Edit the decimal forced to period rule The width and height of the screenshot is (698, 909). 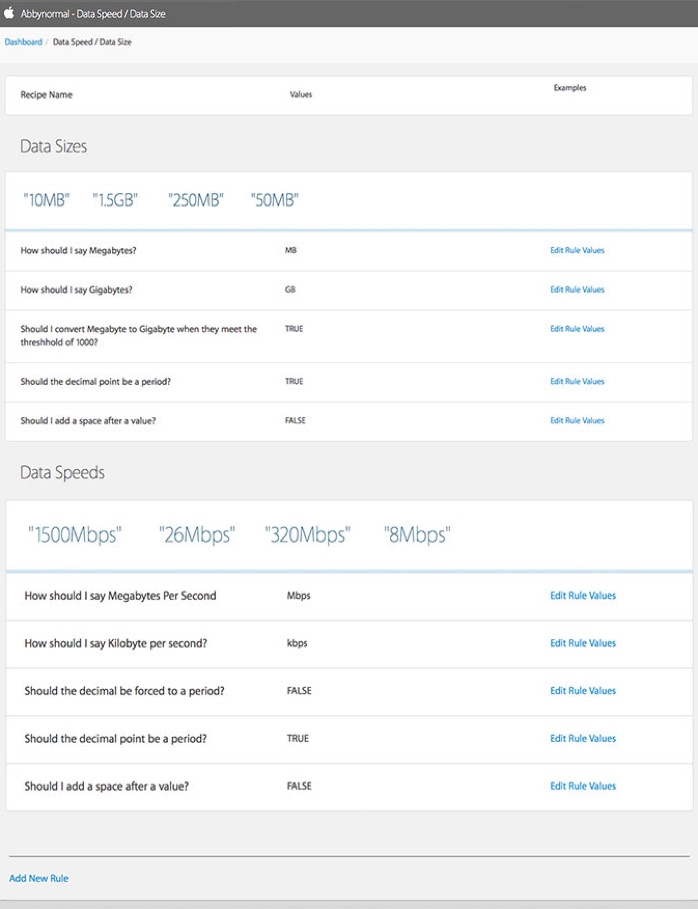pyautogui.click(x=583, y=690)
